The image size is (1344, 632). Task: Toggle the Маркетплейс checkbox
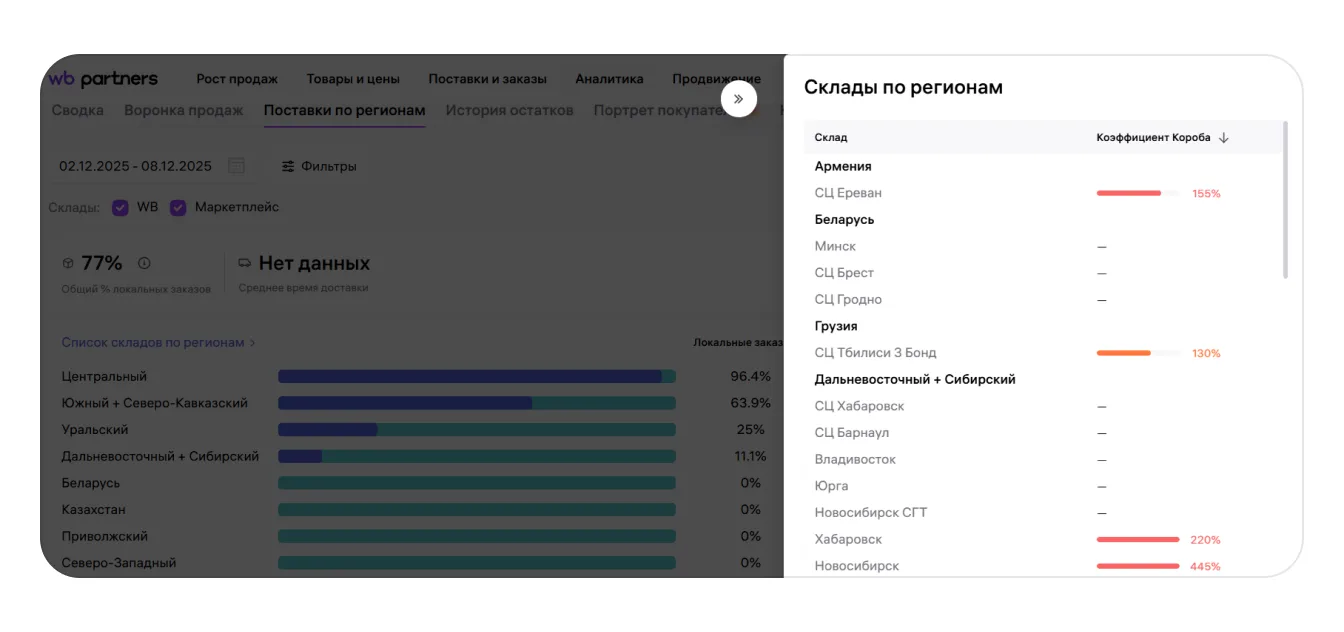(178, 208)
